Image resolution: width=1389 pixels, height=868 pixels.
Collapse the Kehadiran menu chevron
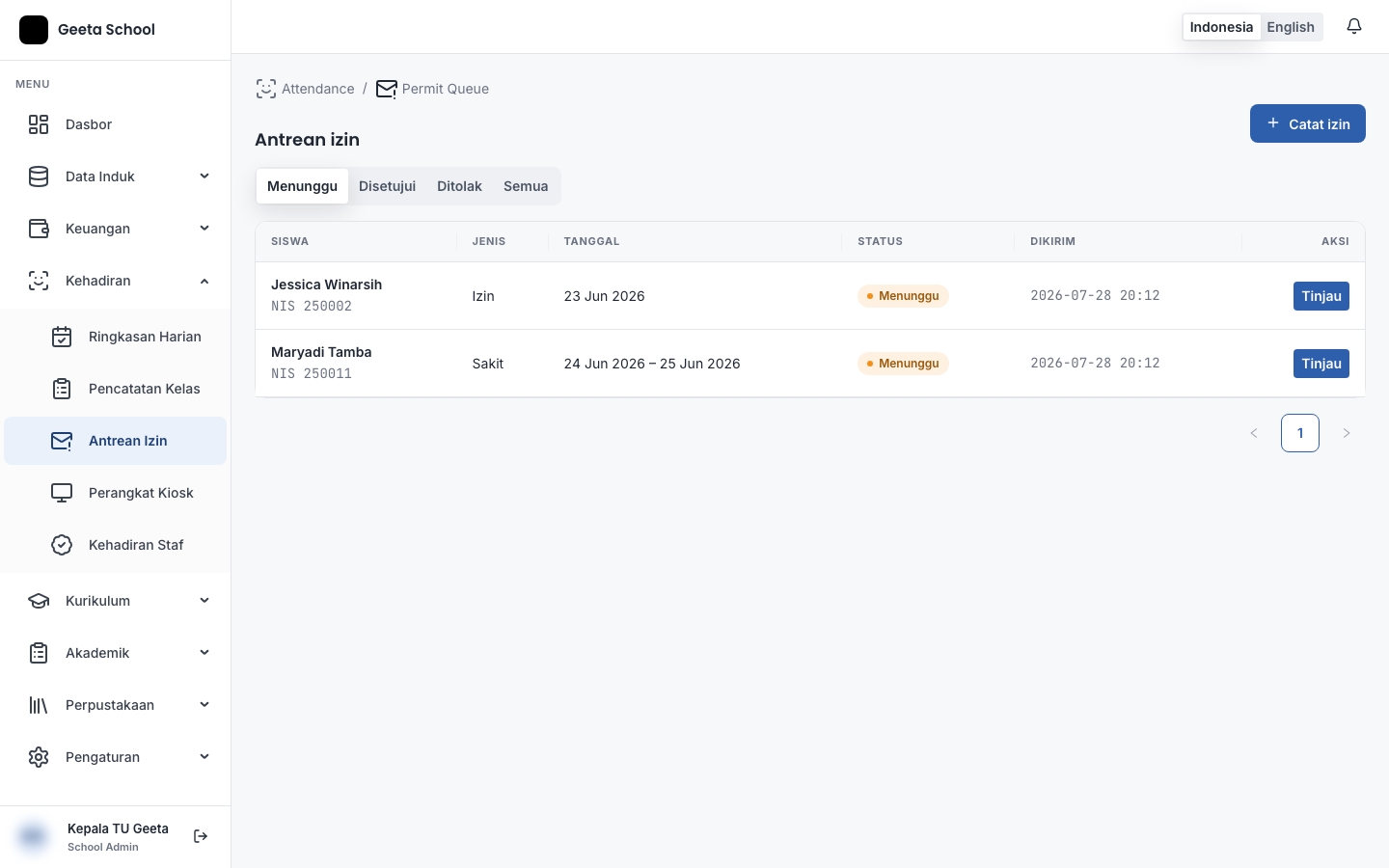pyautogui.click(x=204, y=281)
